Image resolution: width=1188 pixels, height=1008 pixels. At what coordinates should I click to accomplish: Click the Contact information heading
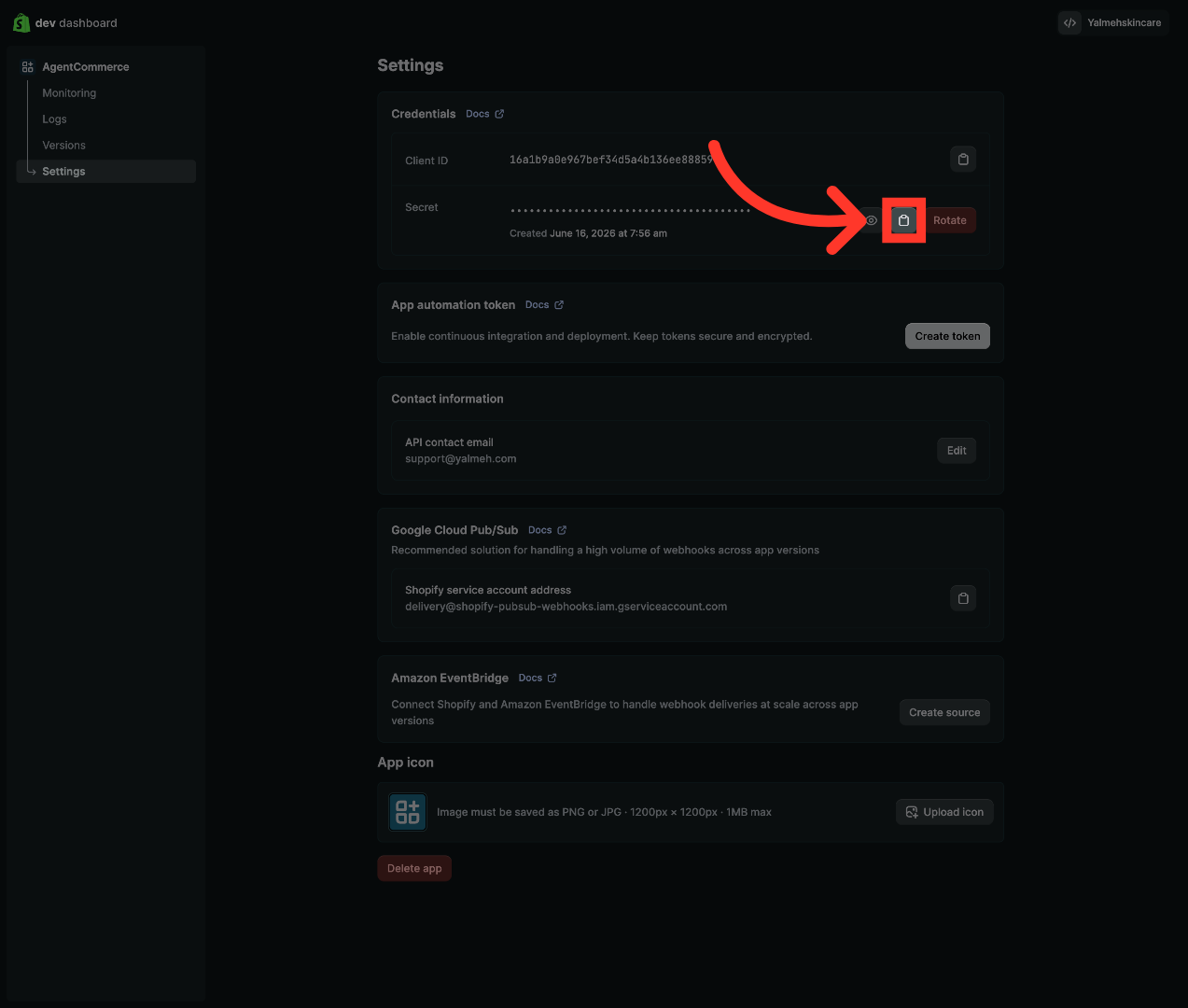447,399
